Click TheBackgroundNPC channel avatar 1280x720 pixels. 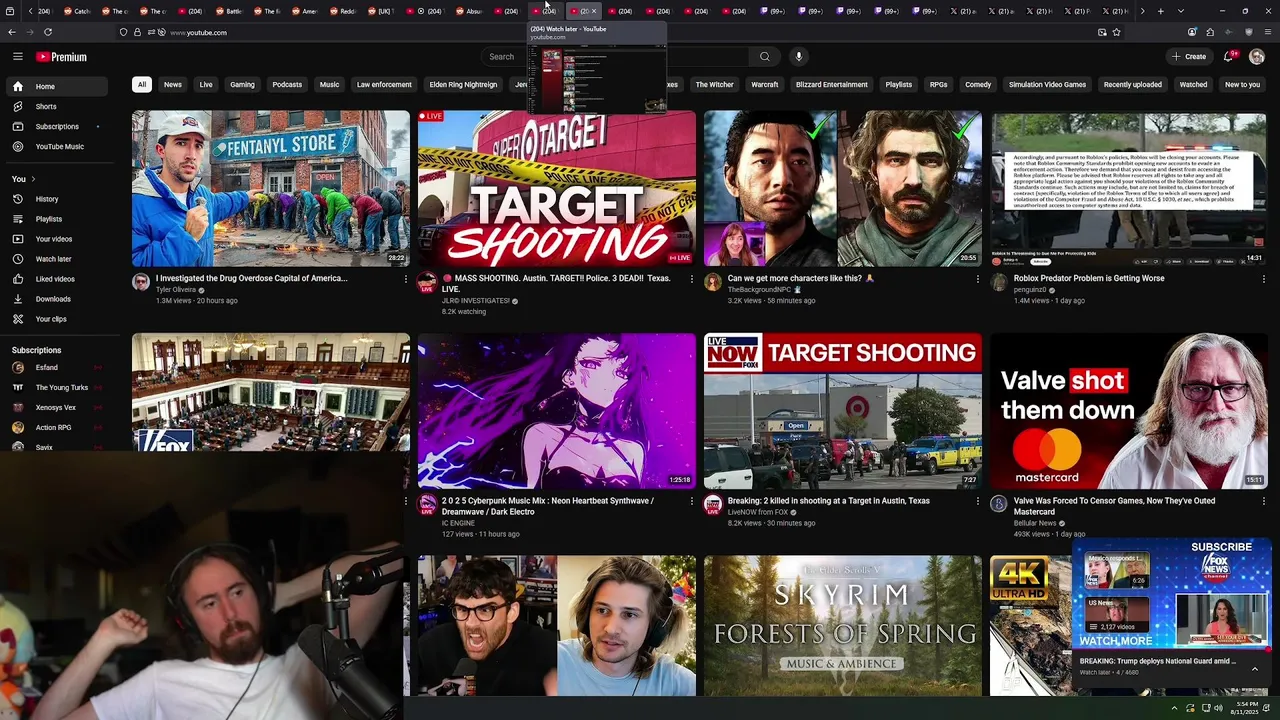click(x=713, y=282)
